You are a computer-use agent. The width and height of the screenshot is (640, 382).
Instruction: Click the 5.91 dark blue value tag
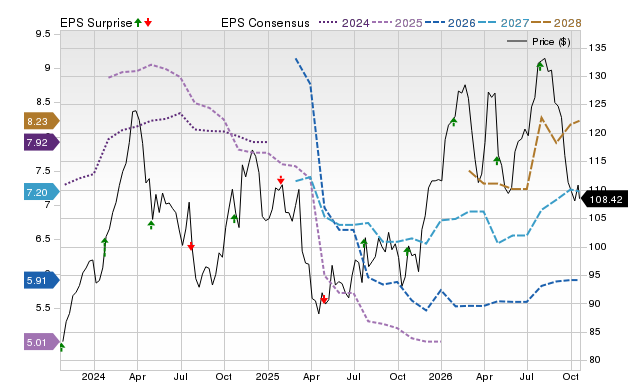pos(42,280)
